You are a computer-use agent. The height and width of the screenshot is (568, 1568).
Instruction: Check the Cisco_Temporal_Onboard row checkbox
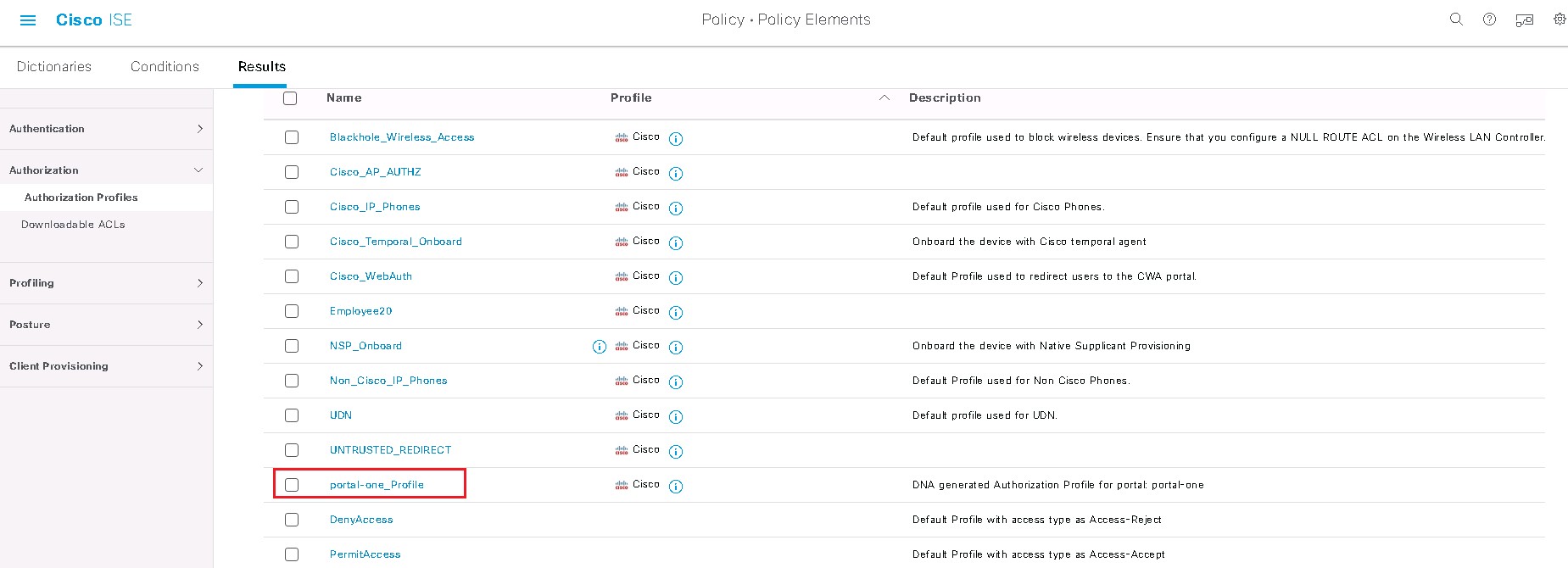pyautogui.click(x=292, y=242)
